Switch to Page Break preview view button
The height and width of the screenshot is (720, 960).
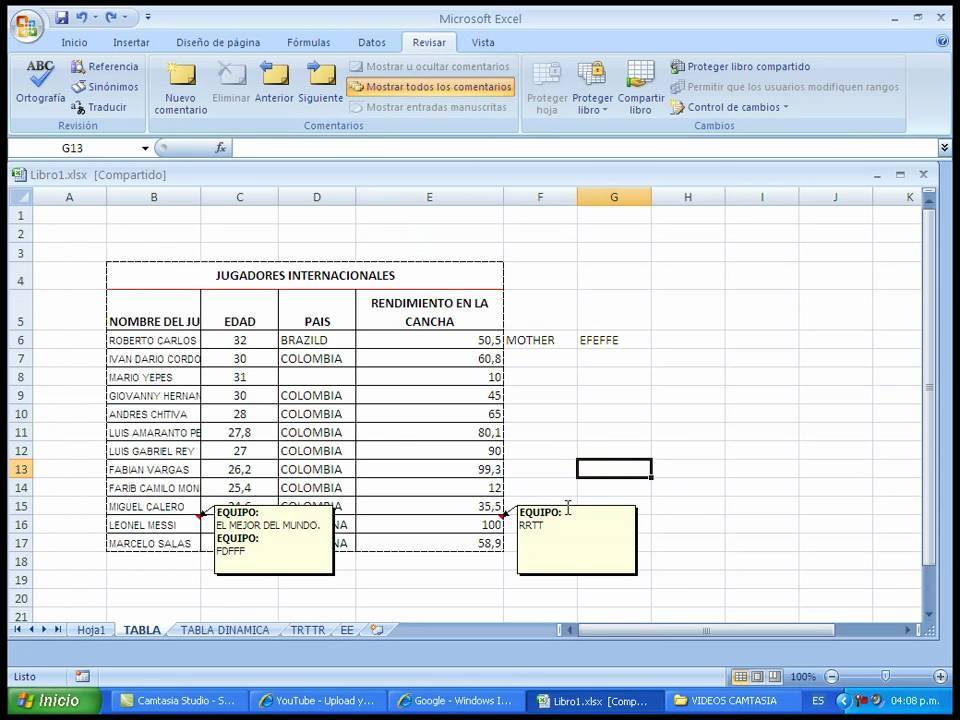[775, 677]
